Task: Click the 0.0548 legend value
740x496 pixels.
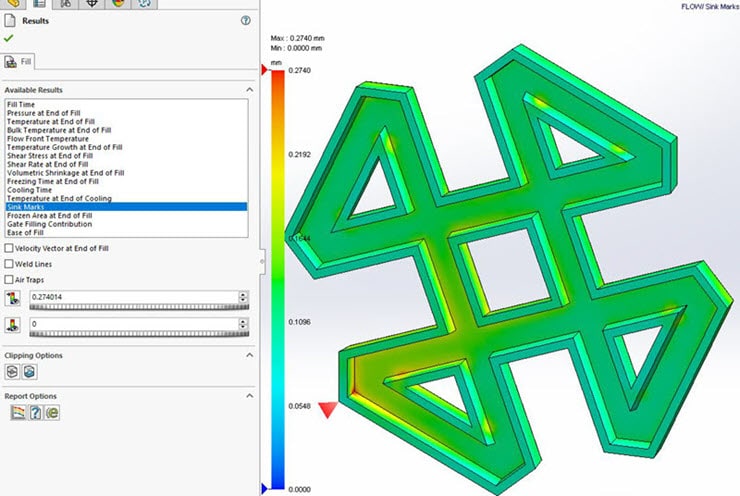Action: pos(300,406)
